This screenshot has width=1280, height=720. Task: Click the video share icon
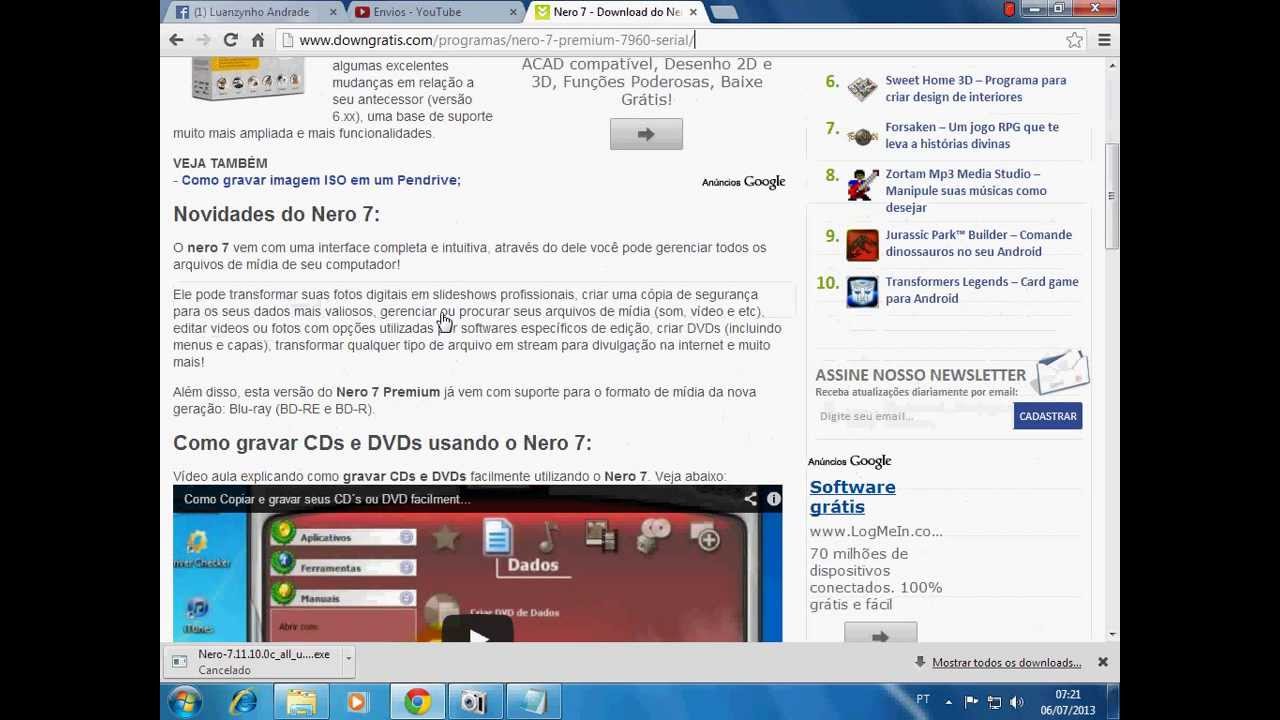[x=750, y=499]
